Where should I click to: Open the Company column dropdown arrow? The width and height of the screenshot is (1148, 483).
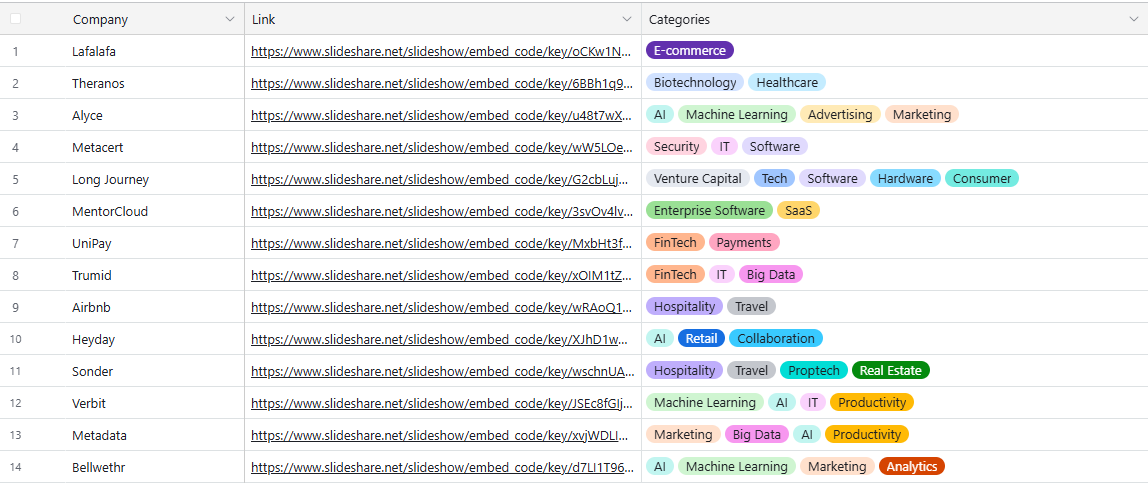230,19
